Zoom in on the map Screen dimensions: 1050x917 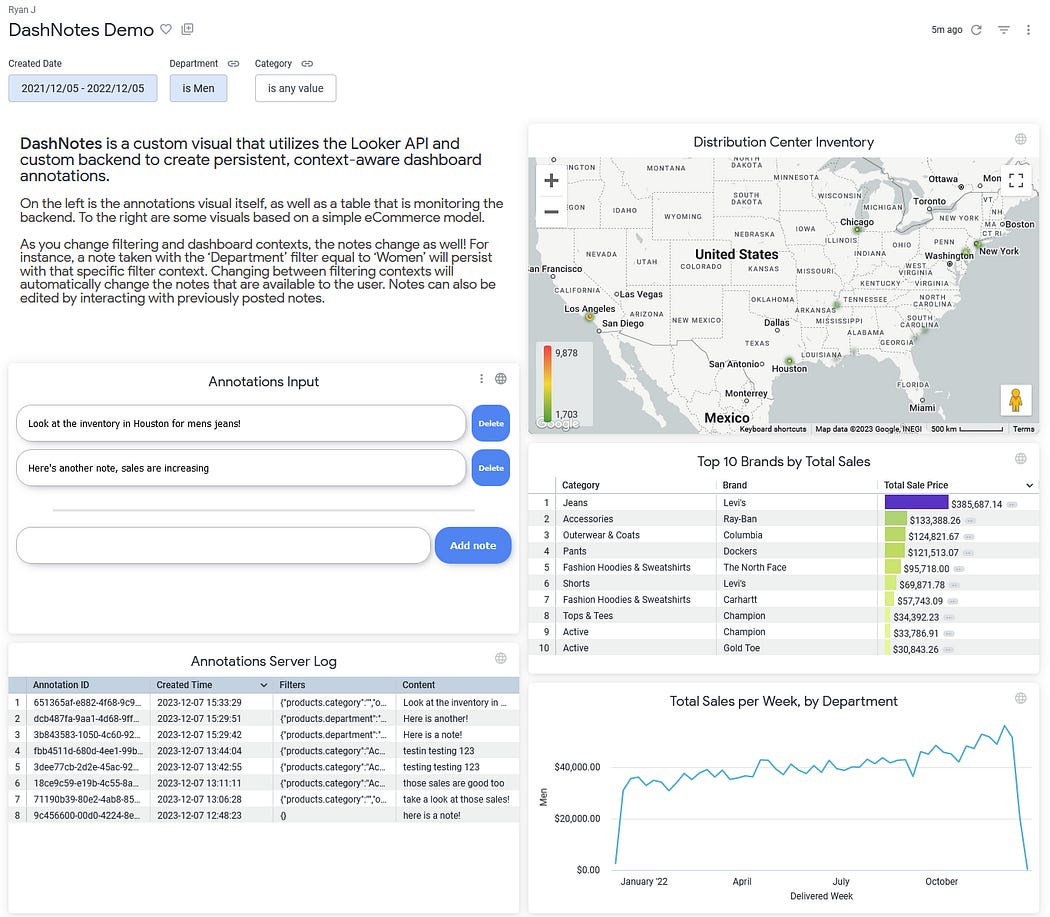pos(551,180)
